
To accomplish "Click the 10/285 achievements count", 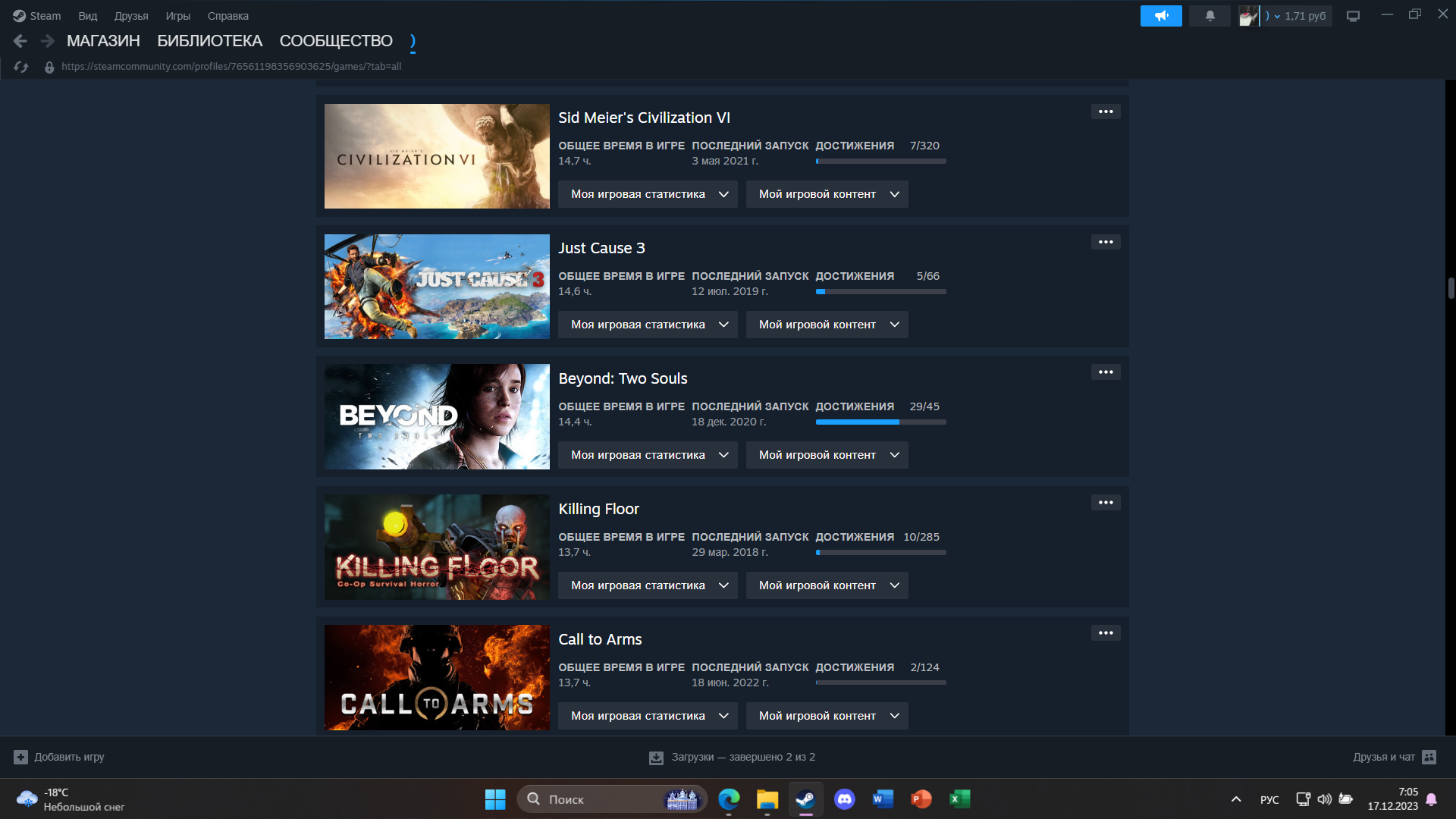I will tap(921, 537).
